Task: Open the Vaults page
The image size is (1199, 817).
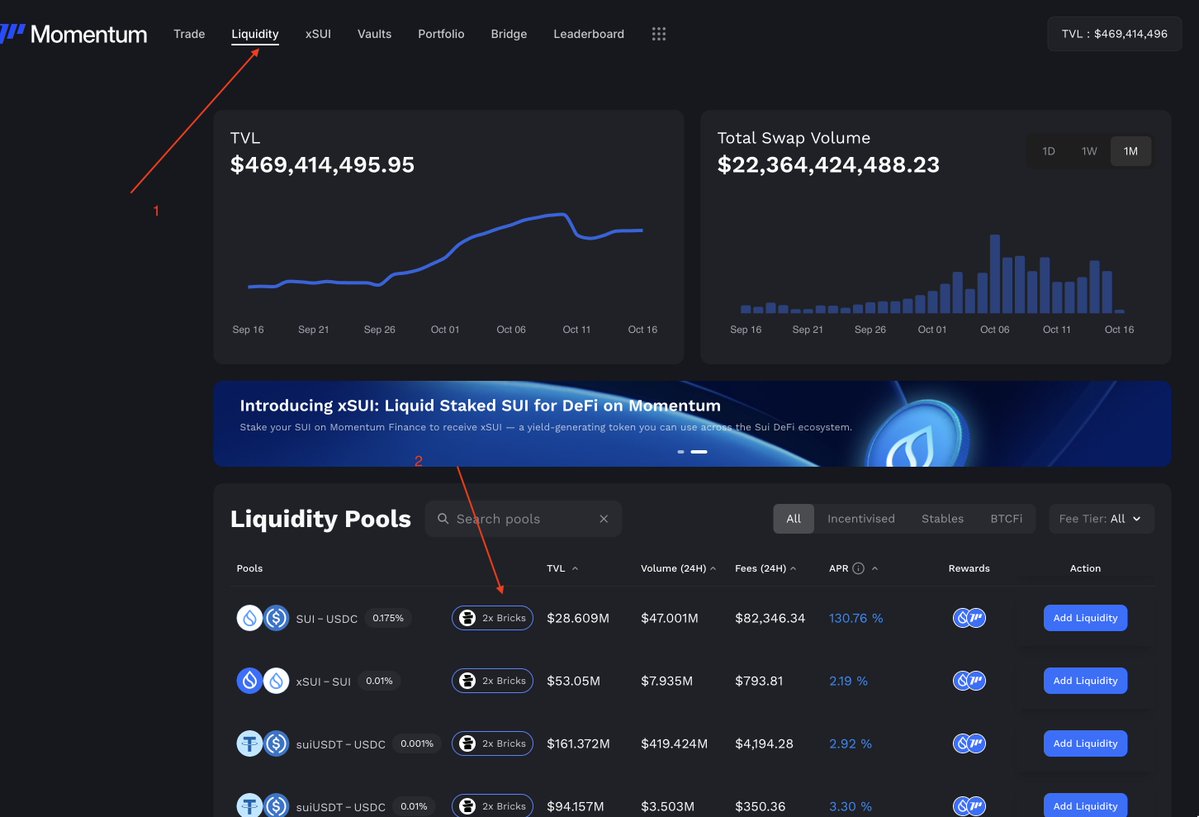Action: click(374, 34)
